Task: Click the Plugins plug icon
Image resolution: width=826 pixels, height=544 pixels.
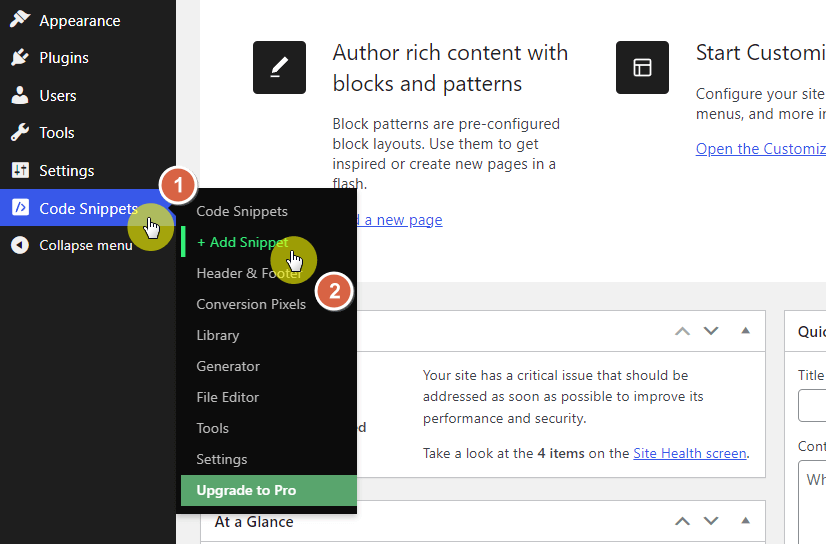Action: (x=20, y=57)
